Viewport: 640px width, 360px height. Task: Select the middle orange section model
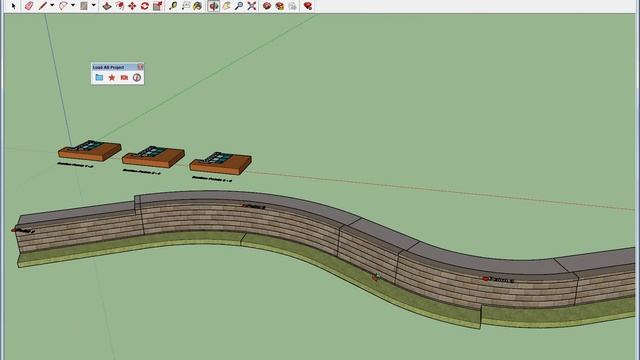(153, 157)
